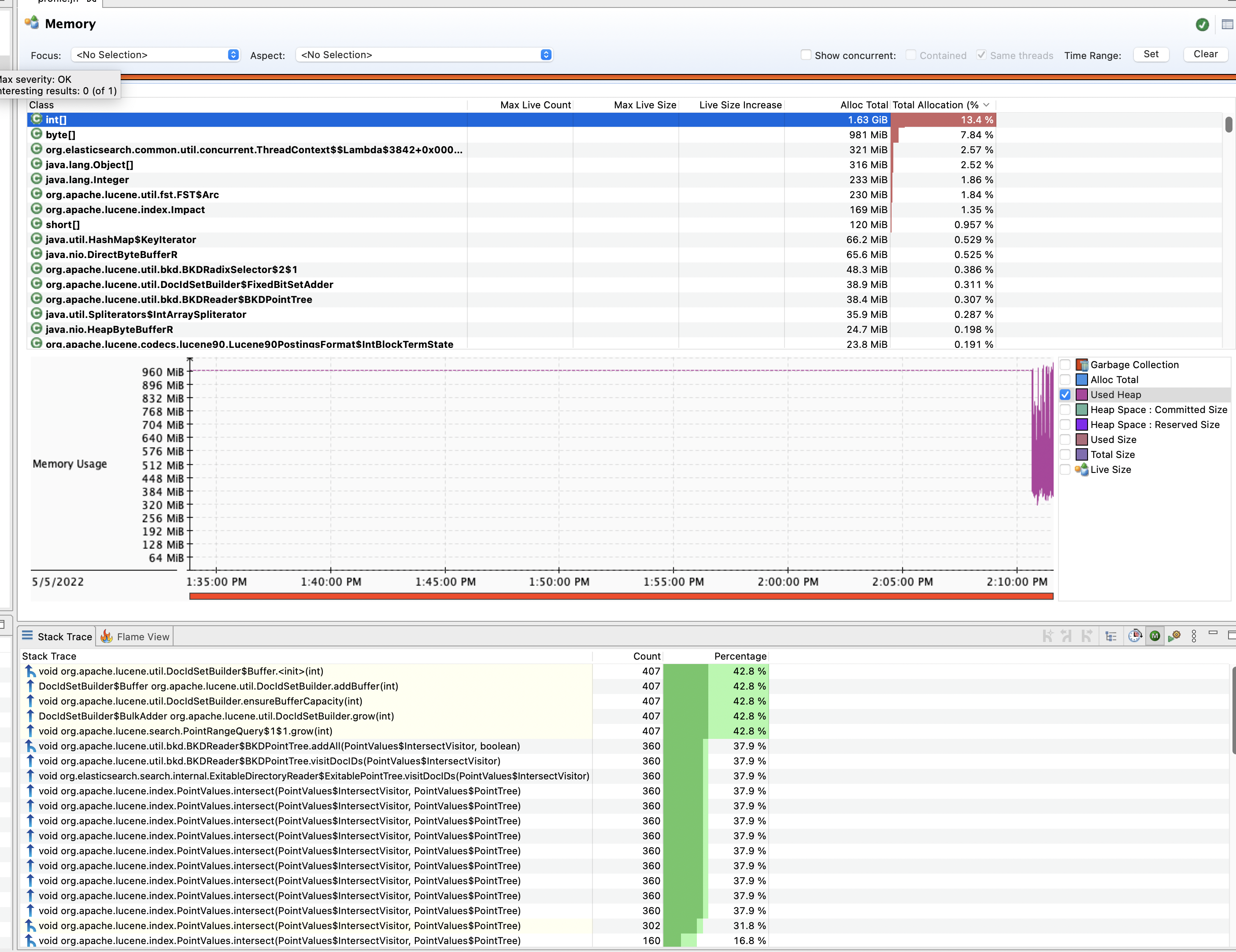The image size is (1236, 952).
Task: Click the table layout icon at top right
Action: tap(1227, 24)
